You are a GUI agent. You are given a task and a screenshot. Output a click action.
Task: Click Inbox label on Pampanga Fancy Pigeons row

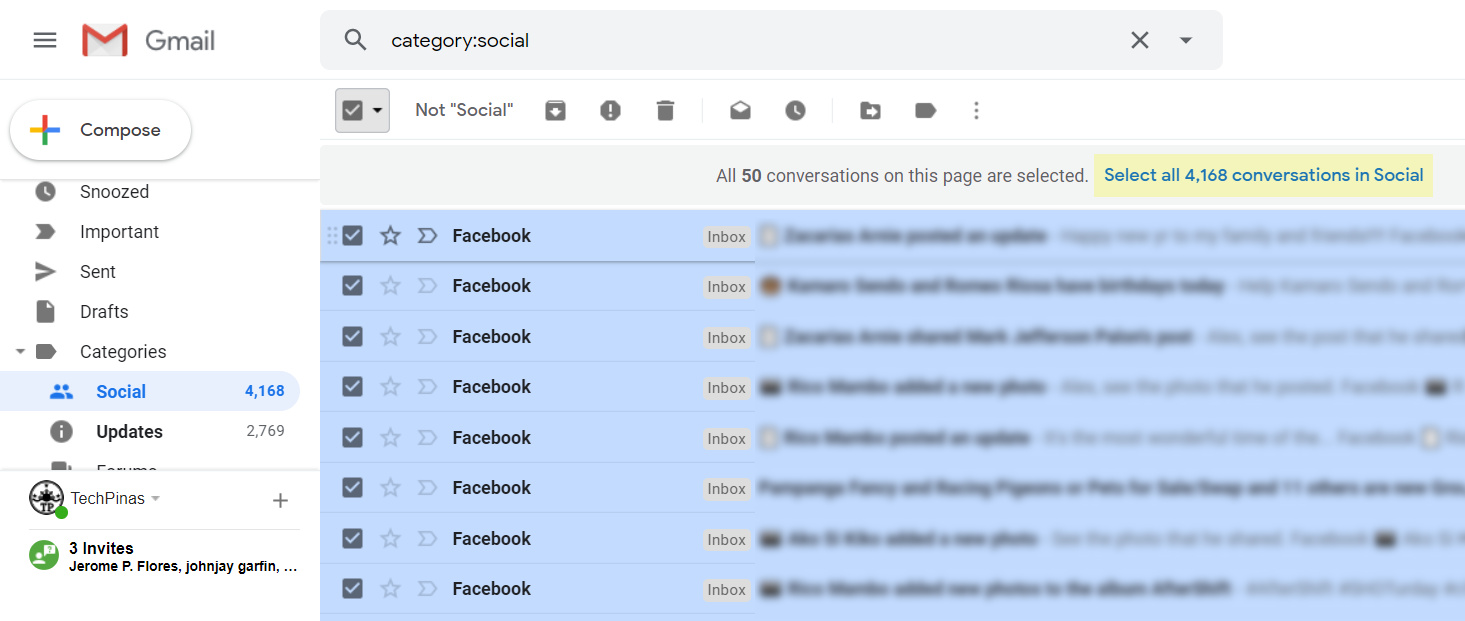pyautogui.click(x=727, y=489)
